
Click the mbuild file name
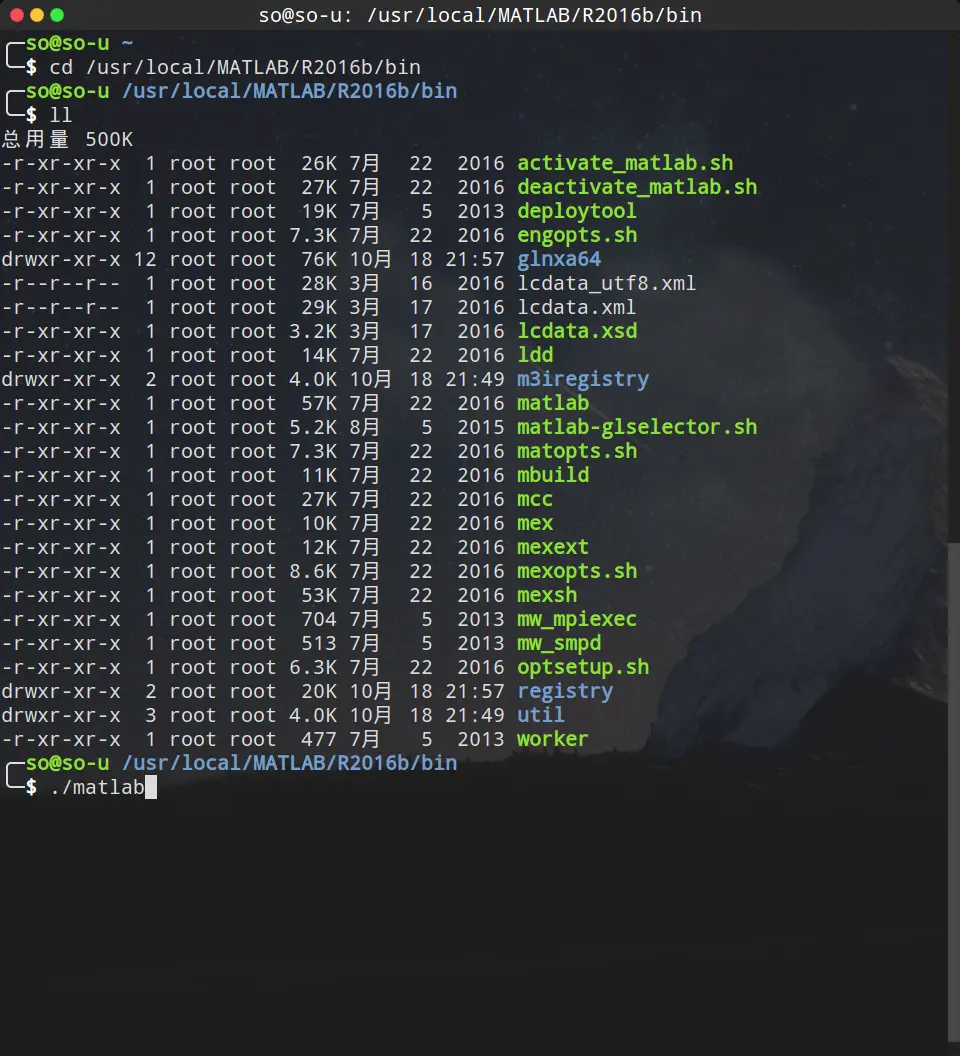point(552,475)
